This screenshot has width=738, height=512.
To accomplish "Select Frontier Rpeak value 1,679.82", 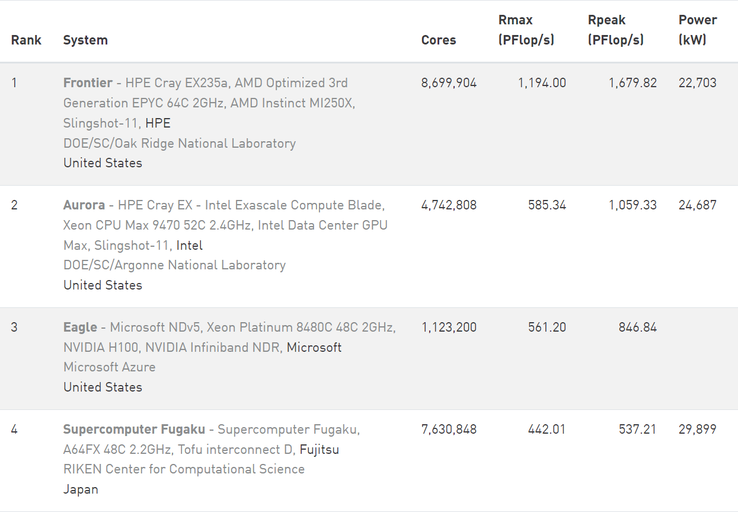I will [633, 83].
